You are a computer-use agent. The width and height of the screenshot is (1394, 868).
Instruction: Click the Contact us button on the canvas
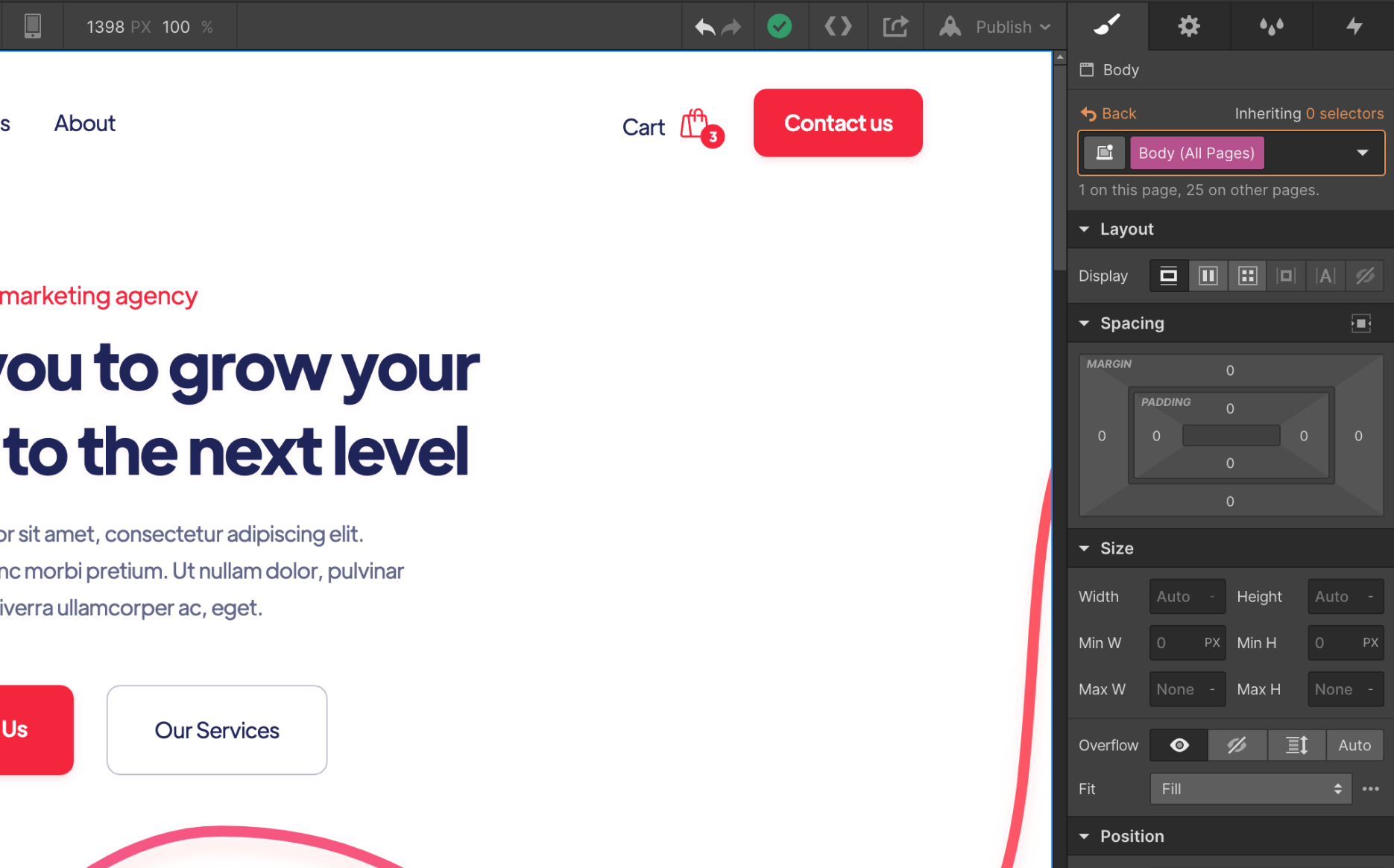click(x=837, y=123)
